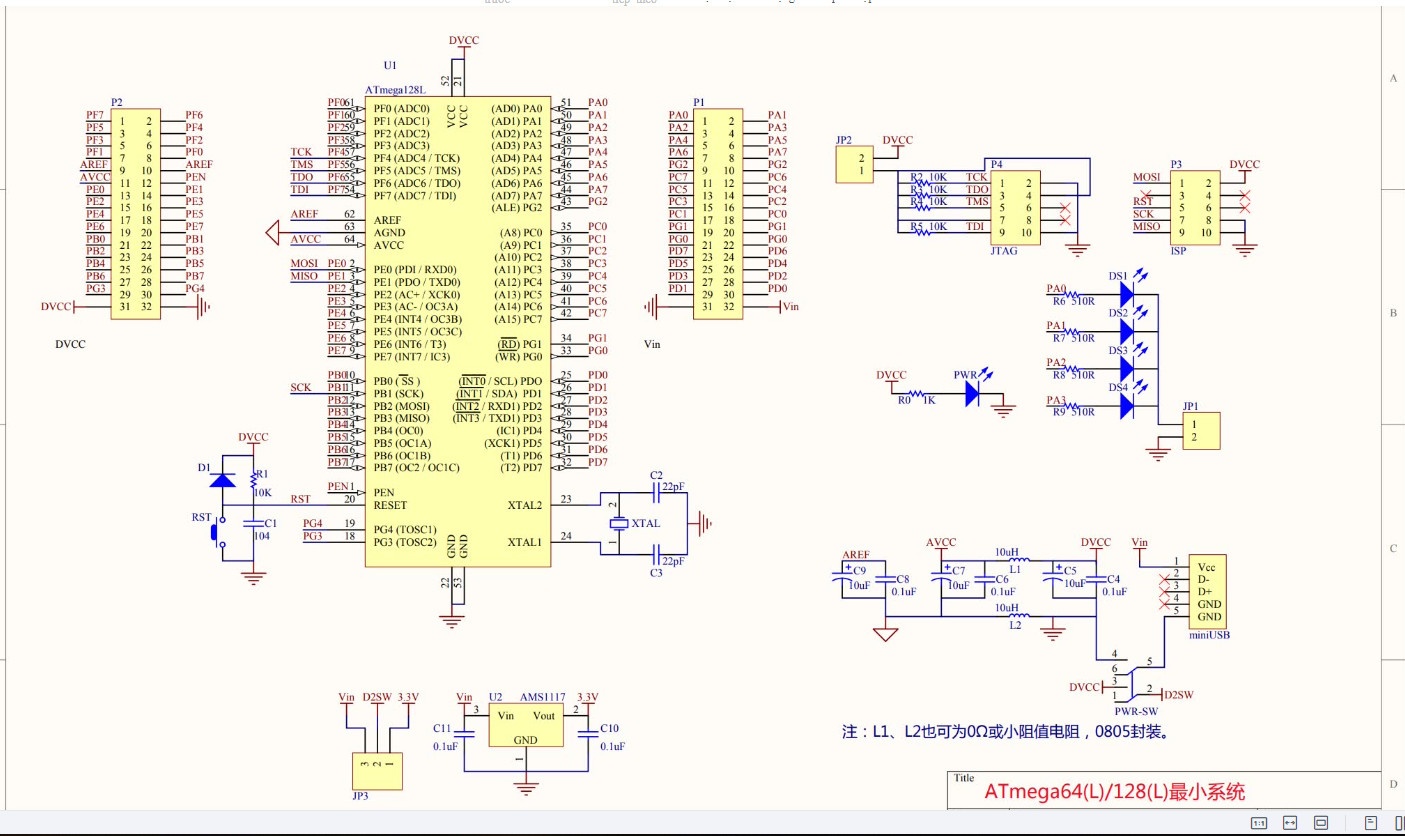Select the DS1 LED designator
The image size is (1405, 836).
point(1118,276)
